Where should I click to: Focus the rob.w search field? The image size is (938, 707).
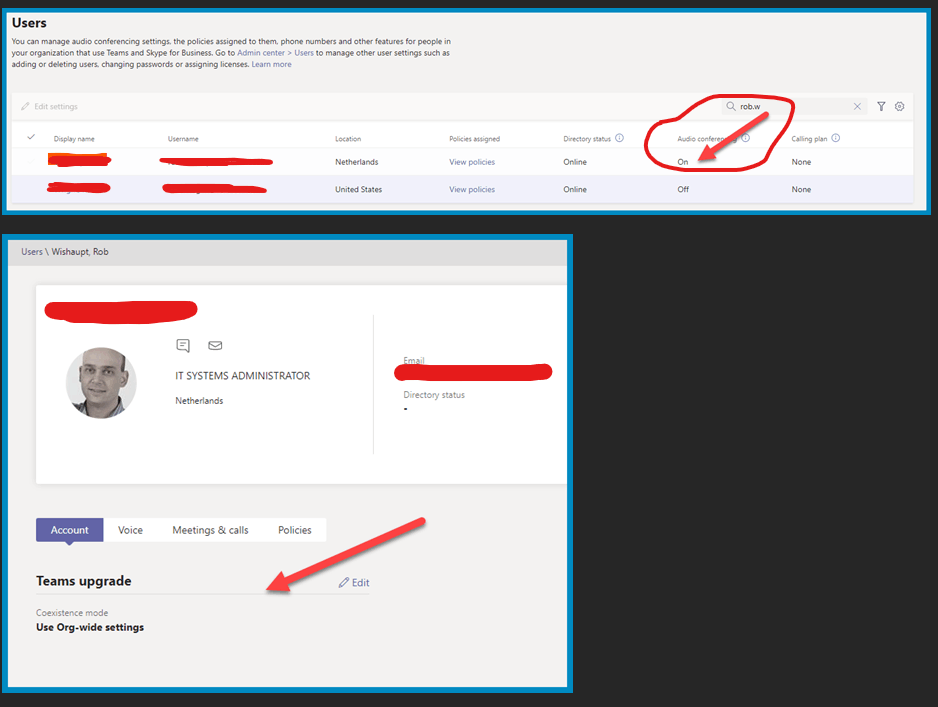[x=794, y=106]
